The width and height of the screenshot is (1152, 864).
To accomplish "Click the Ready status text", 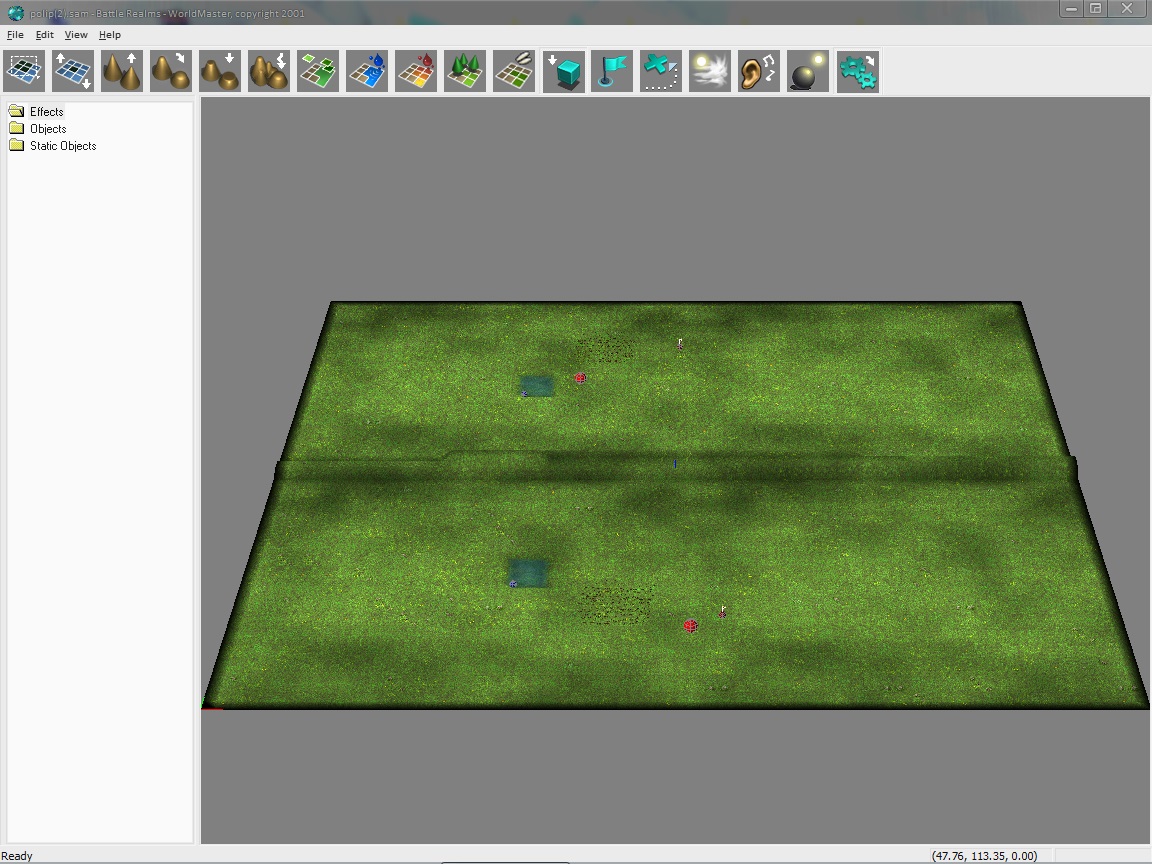I will point(17,856).
